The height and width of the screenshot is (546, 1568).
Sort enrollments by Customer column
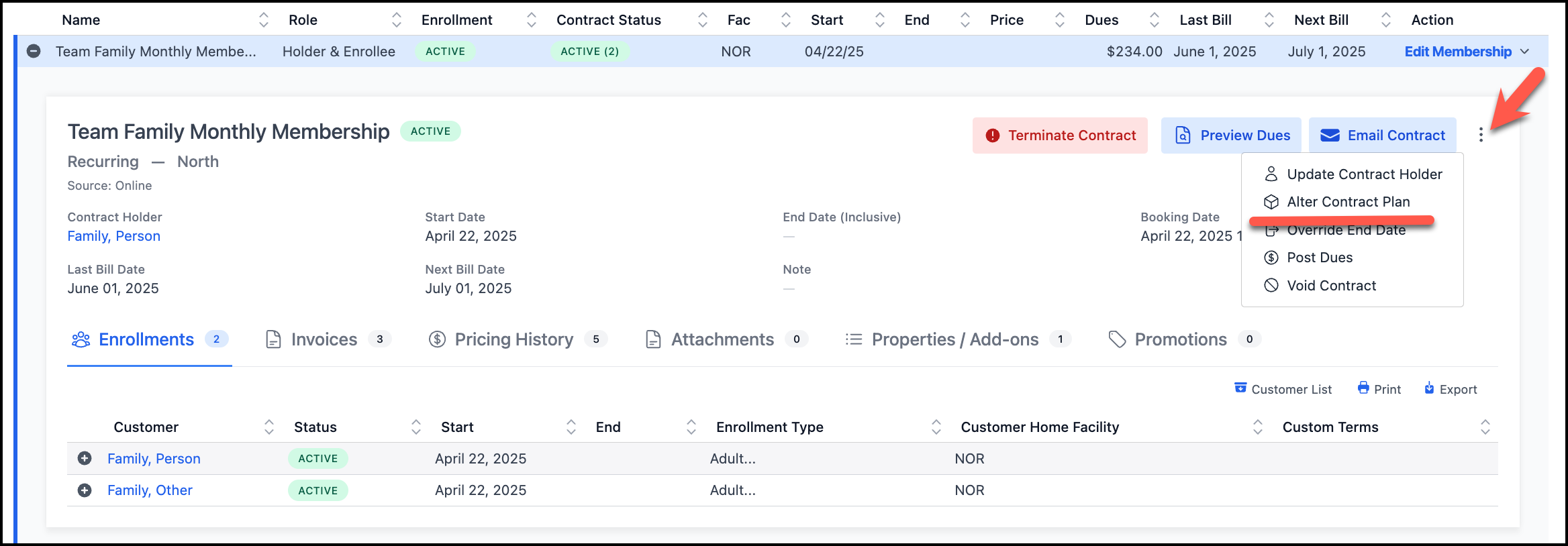point(269,427)
